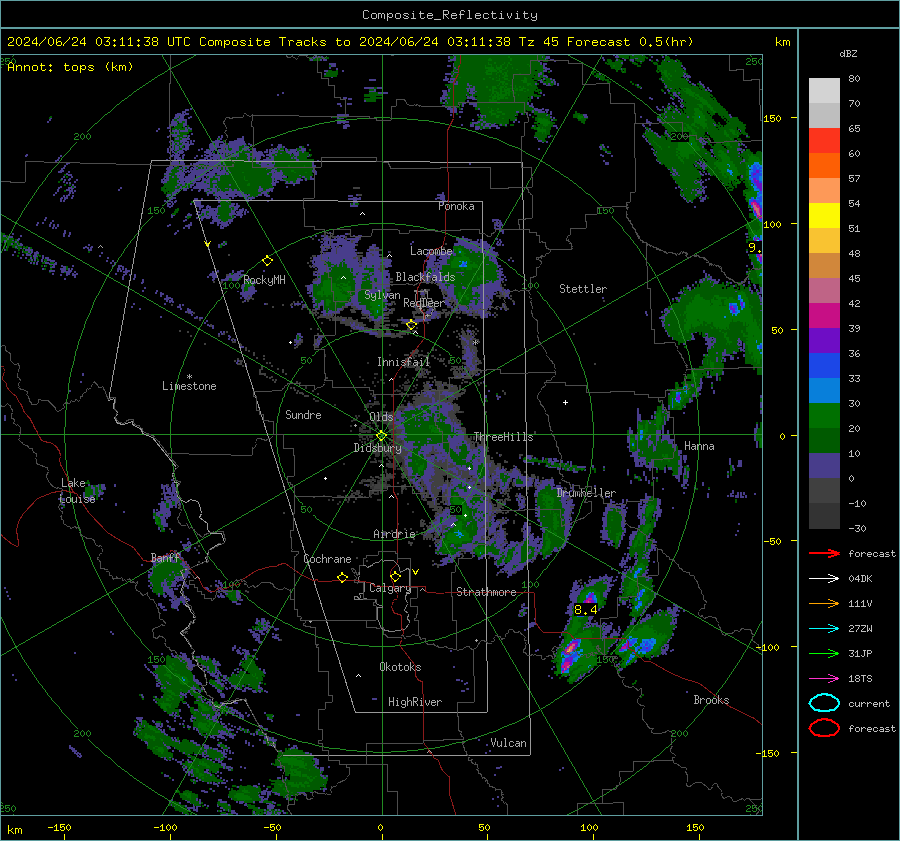Click the Ponoka town label
The width and height of the screenshot is (900, 841).
point(456,206)
